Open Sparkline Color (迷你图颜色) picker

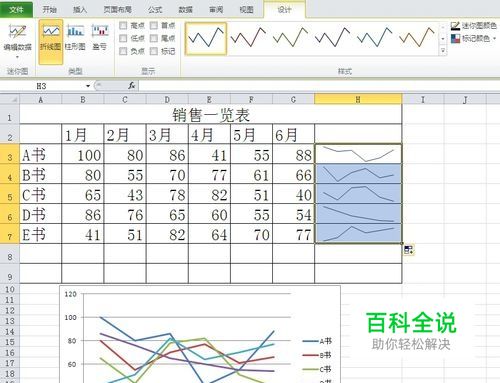point(473,26)
